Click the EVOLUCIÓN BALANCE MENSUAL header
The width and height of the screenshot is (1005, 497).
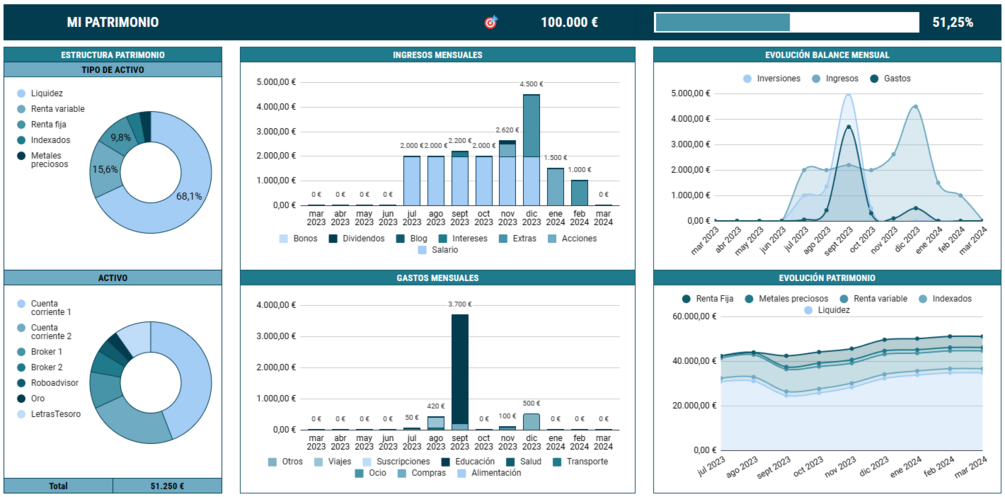pos(827,55)
